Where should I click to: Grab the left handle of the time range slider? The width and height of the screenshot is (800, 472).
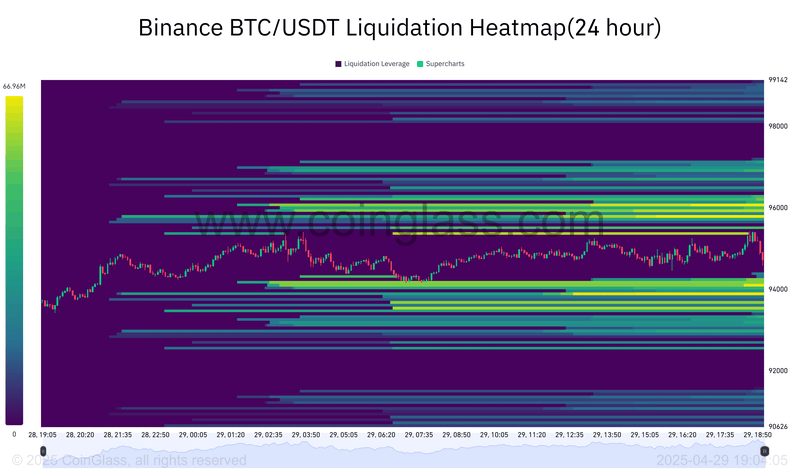point(43,451)
